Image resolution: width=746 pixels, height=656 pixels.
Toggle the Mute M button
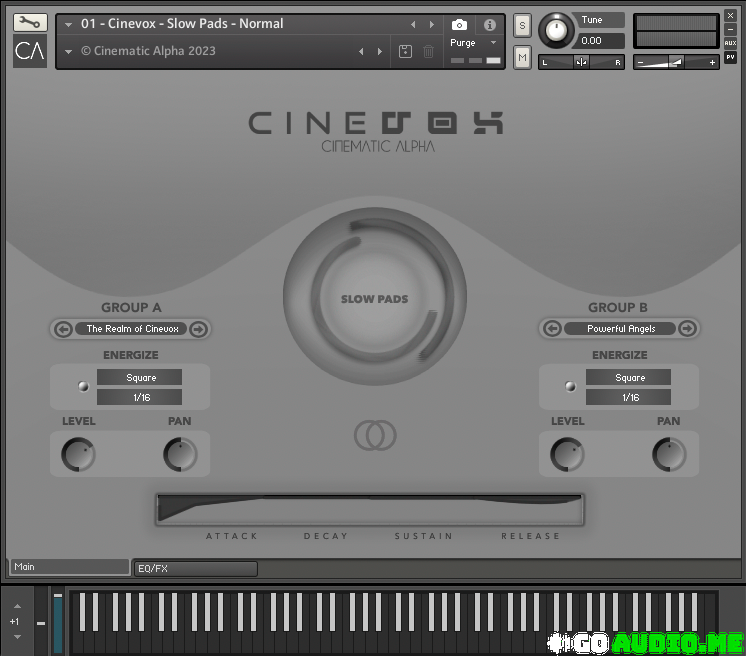pos(522,58)
